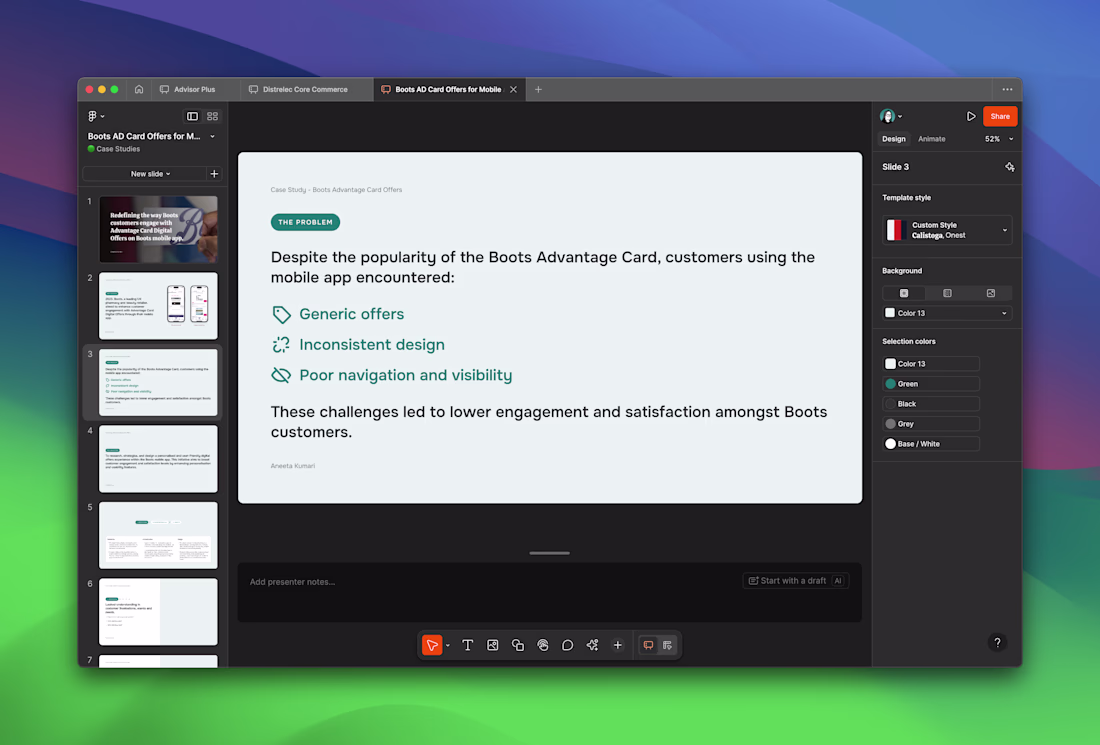Select slide 5 thumbnail
The height and width of the screenshot is (745, 1100).
(x=158, y=535)
